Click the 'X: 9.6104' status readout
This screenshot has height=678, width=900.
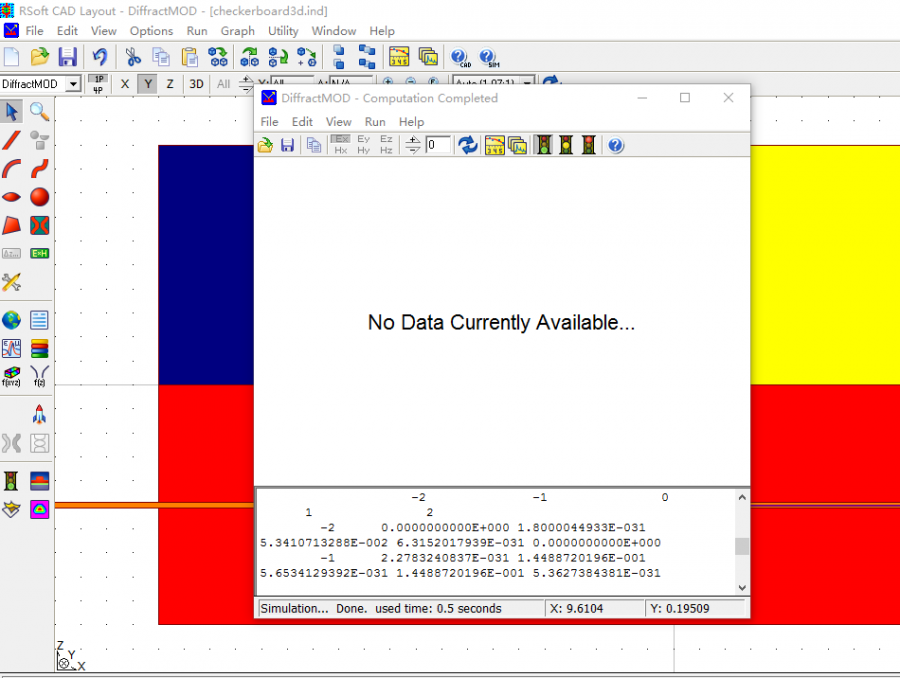point(576,609)
